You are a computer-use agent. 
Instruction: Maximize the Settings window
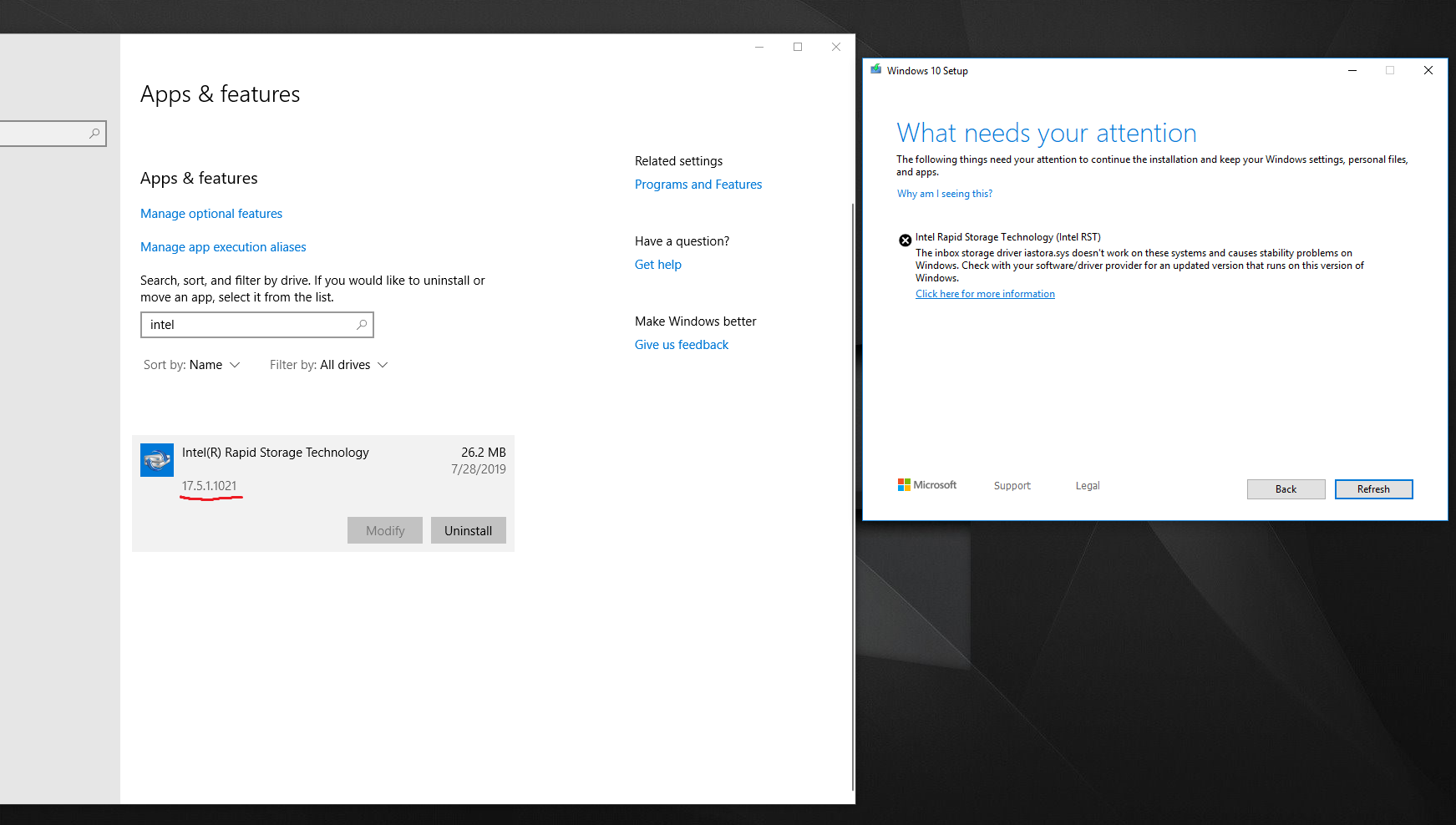tap(798, 47)
